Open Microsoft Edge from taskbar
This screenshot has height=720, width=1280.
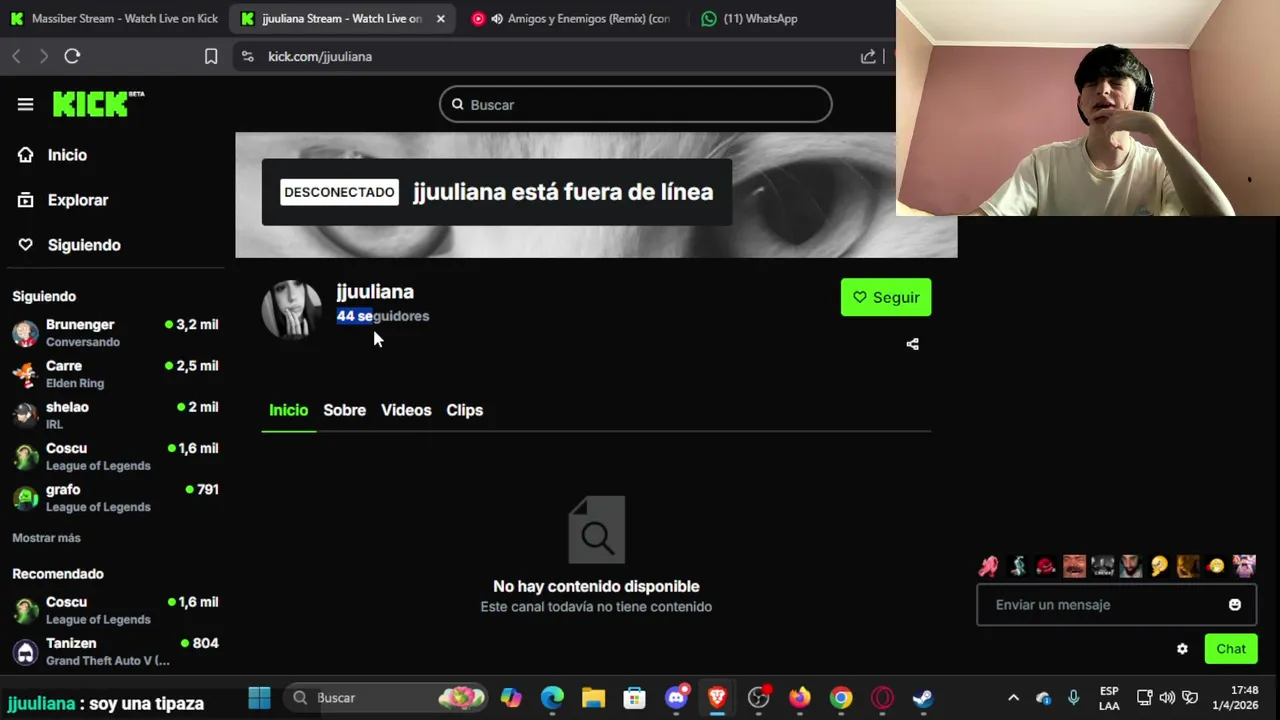[x=552, y=697]
